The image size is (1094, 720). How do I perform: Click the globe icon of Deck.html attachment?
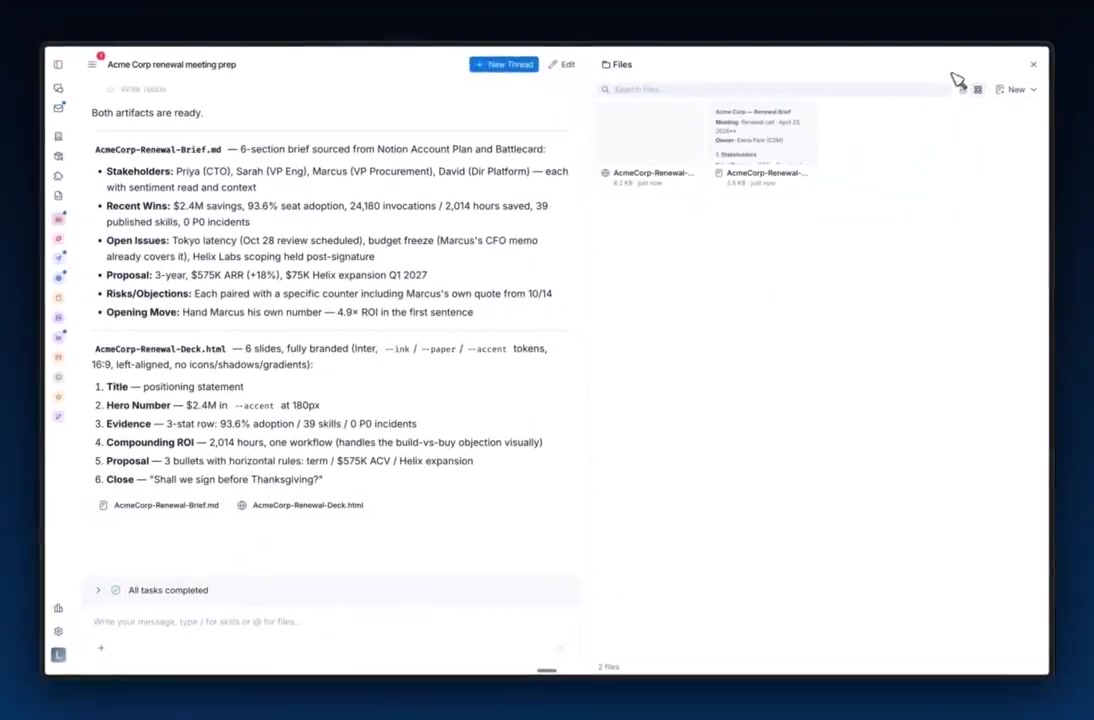click(x=242, y=505)
